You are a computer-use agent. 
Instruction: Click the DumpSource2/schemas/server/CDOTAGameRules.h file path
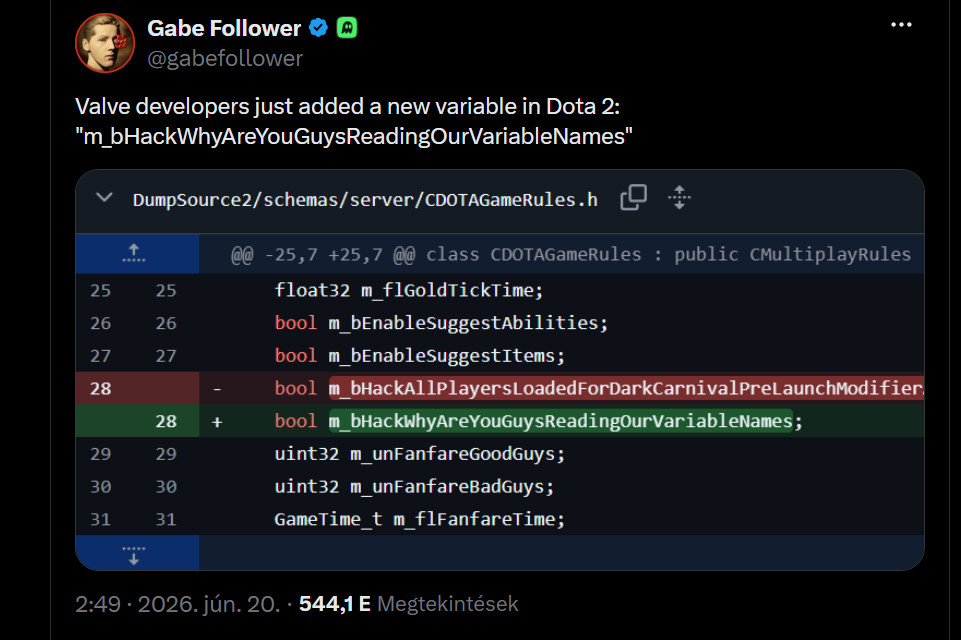[365, 200]
